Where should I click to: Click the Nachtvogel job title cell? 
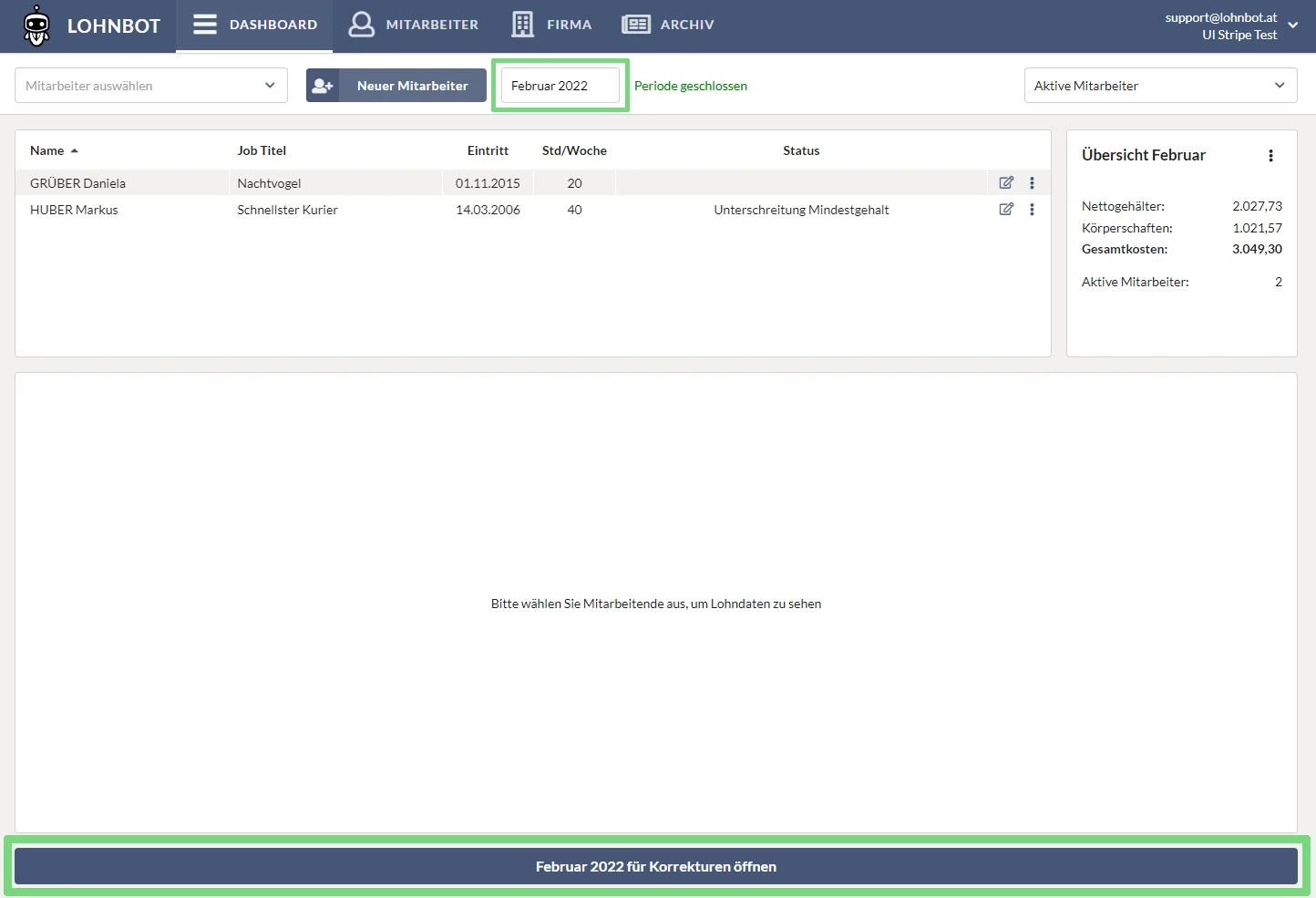(269, 183)
